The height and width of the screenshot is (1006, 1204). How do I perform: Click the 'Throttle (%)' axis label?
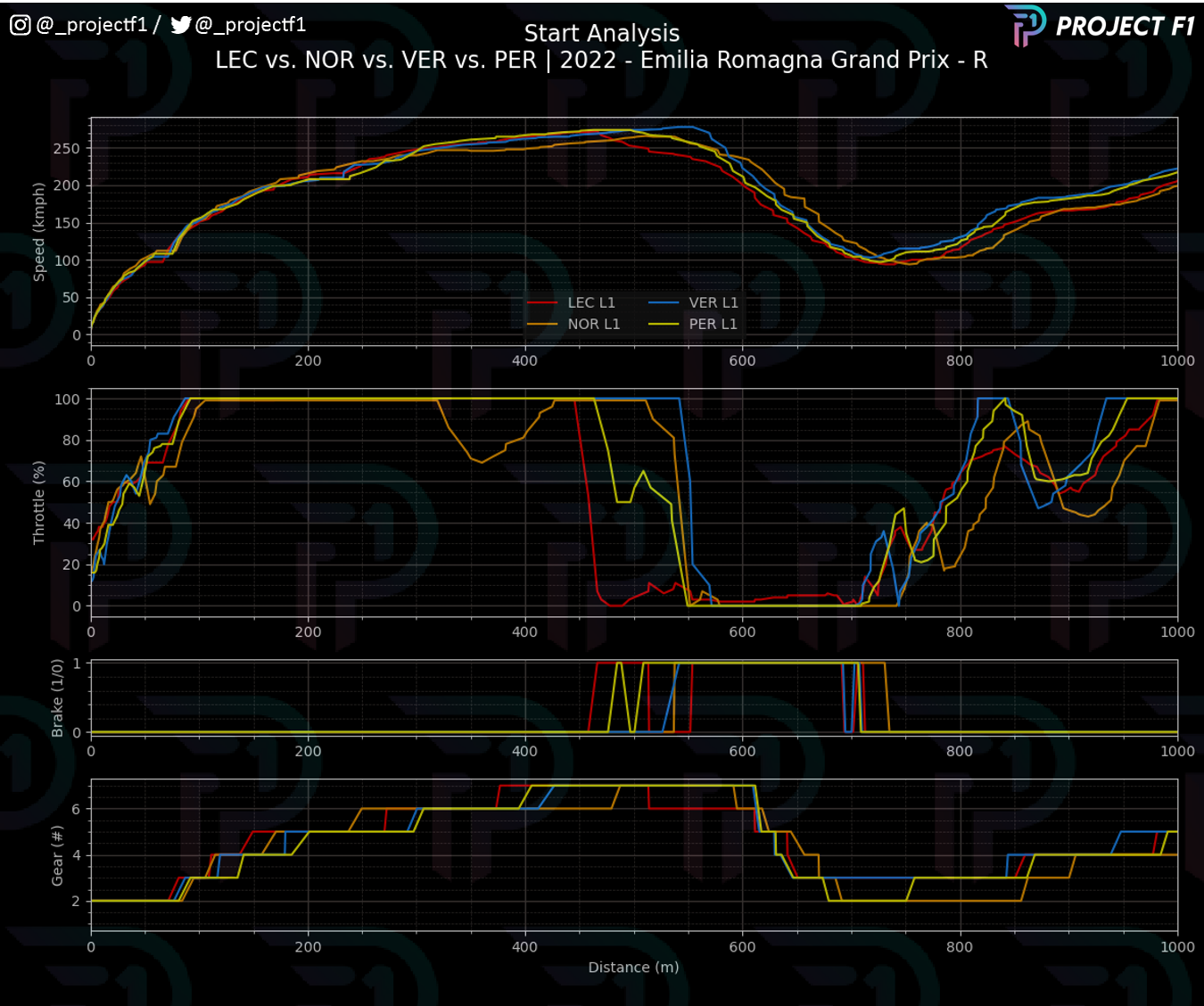coord(38,503)
